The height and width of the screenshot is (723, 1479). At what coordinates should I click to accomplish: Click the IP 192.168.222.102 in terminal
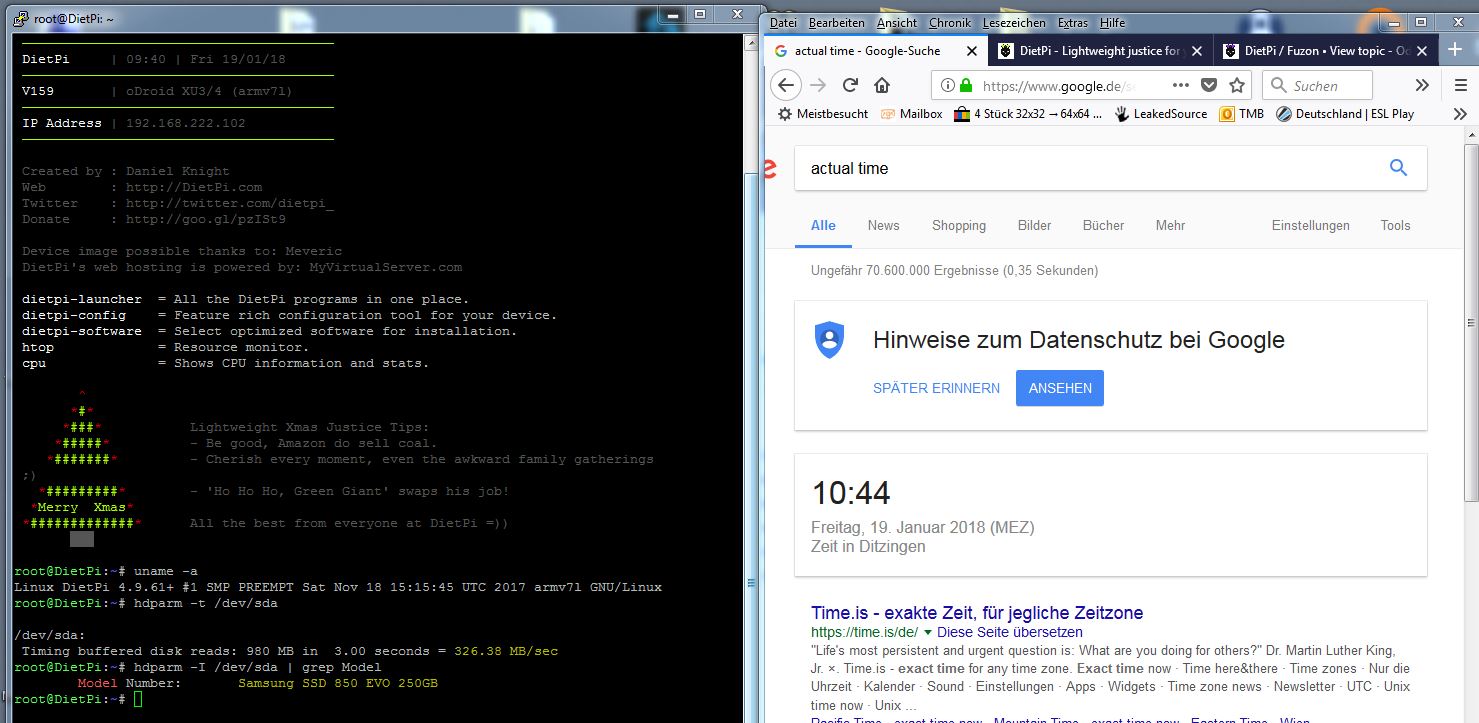click(x=185, y=123)
